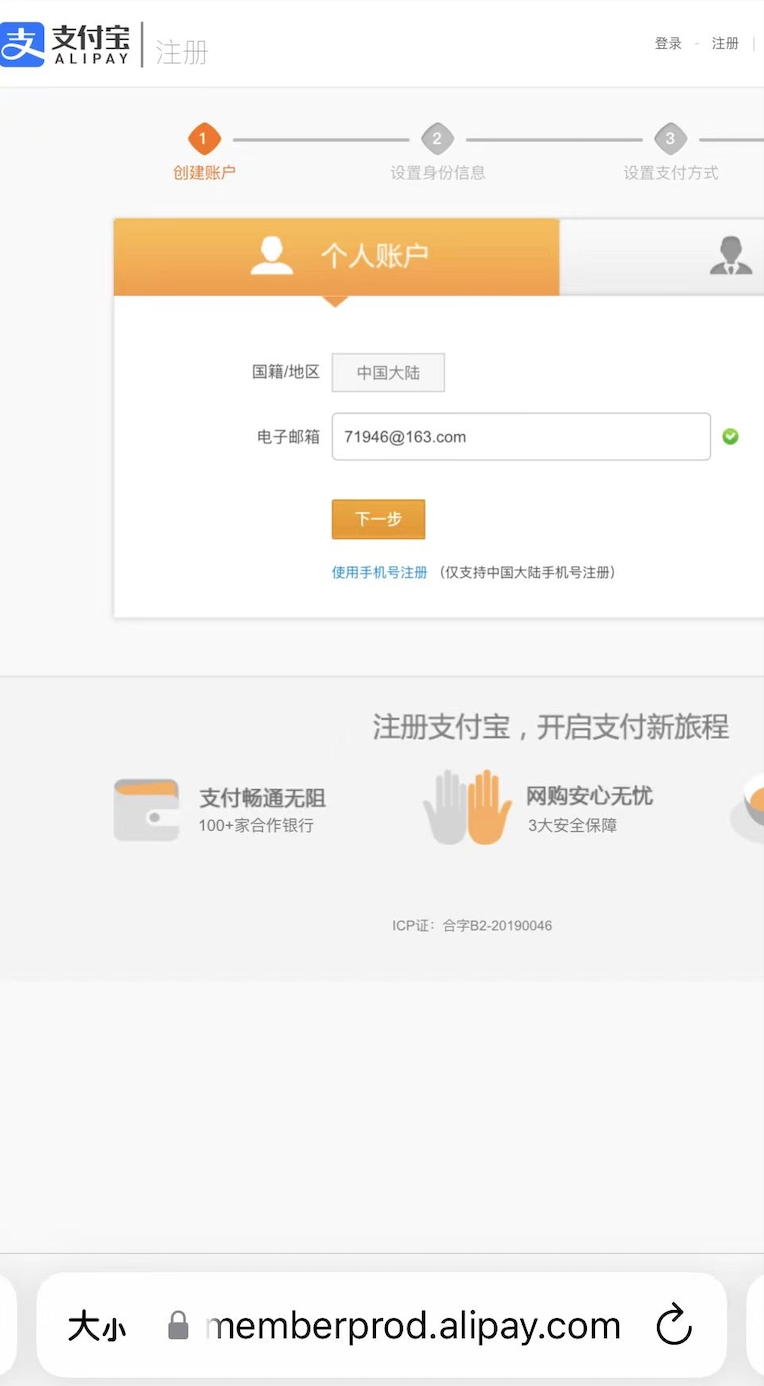Screen dimensions: 764x1386
Task: Click the 设置支付方式 step label
Action: (671, 173)
